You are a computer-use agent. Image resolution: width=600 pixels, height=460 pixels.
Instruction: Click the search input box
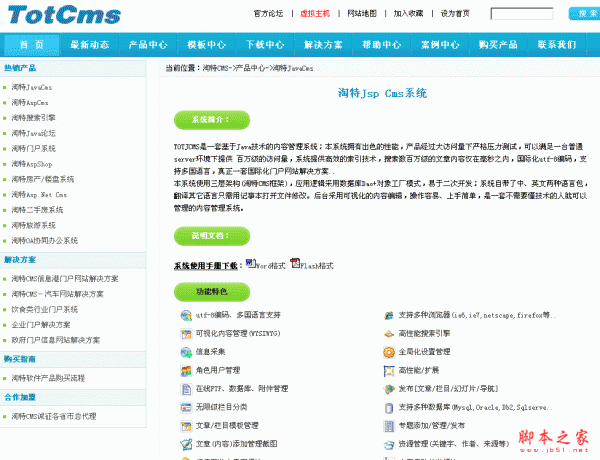tap(522, 14)
